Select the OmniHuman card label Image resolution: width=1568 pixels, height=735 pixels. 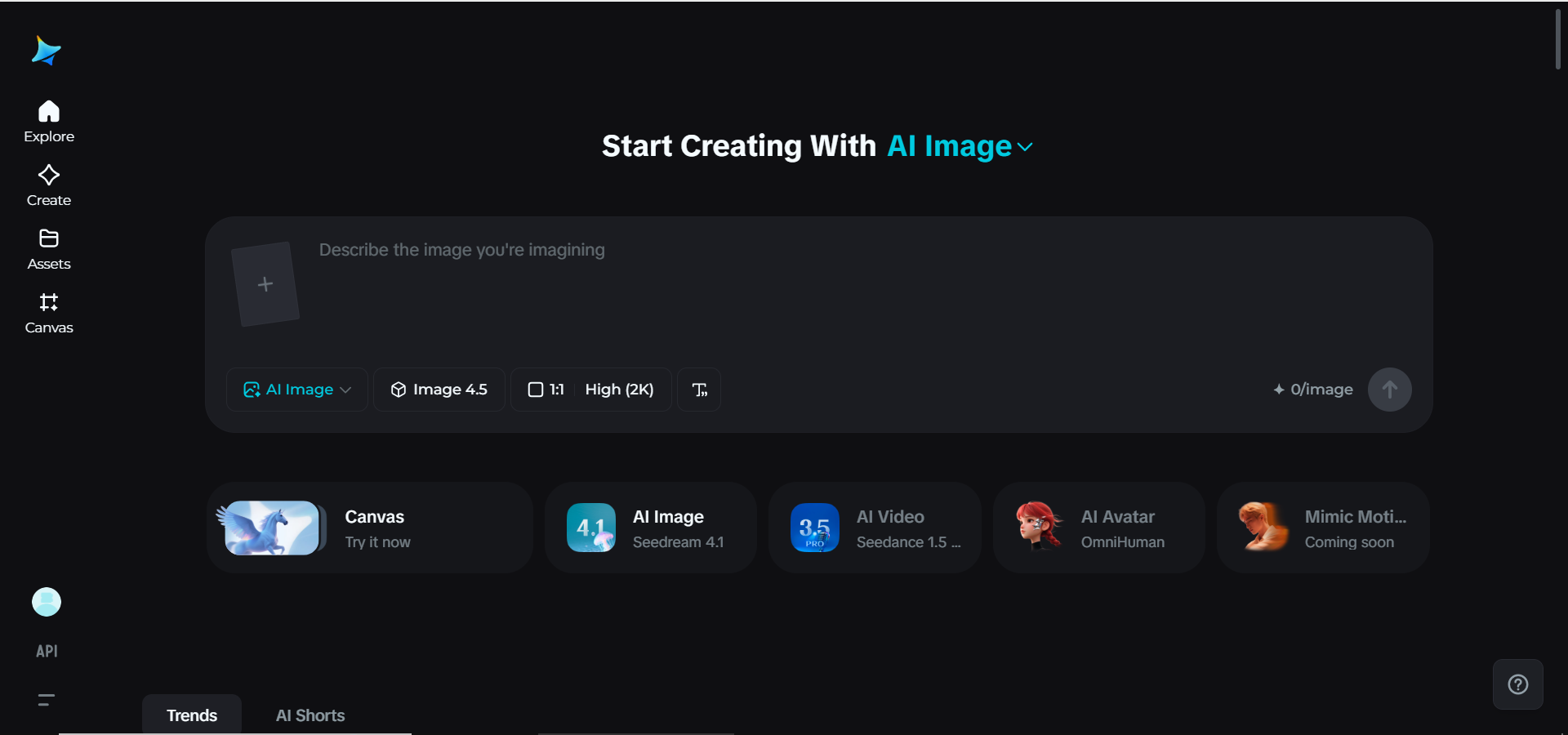click(1123, 542)
